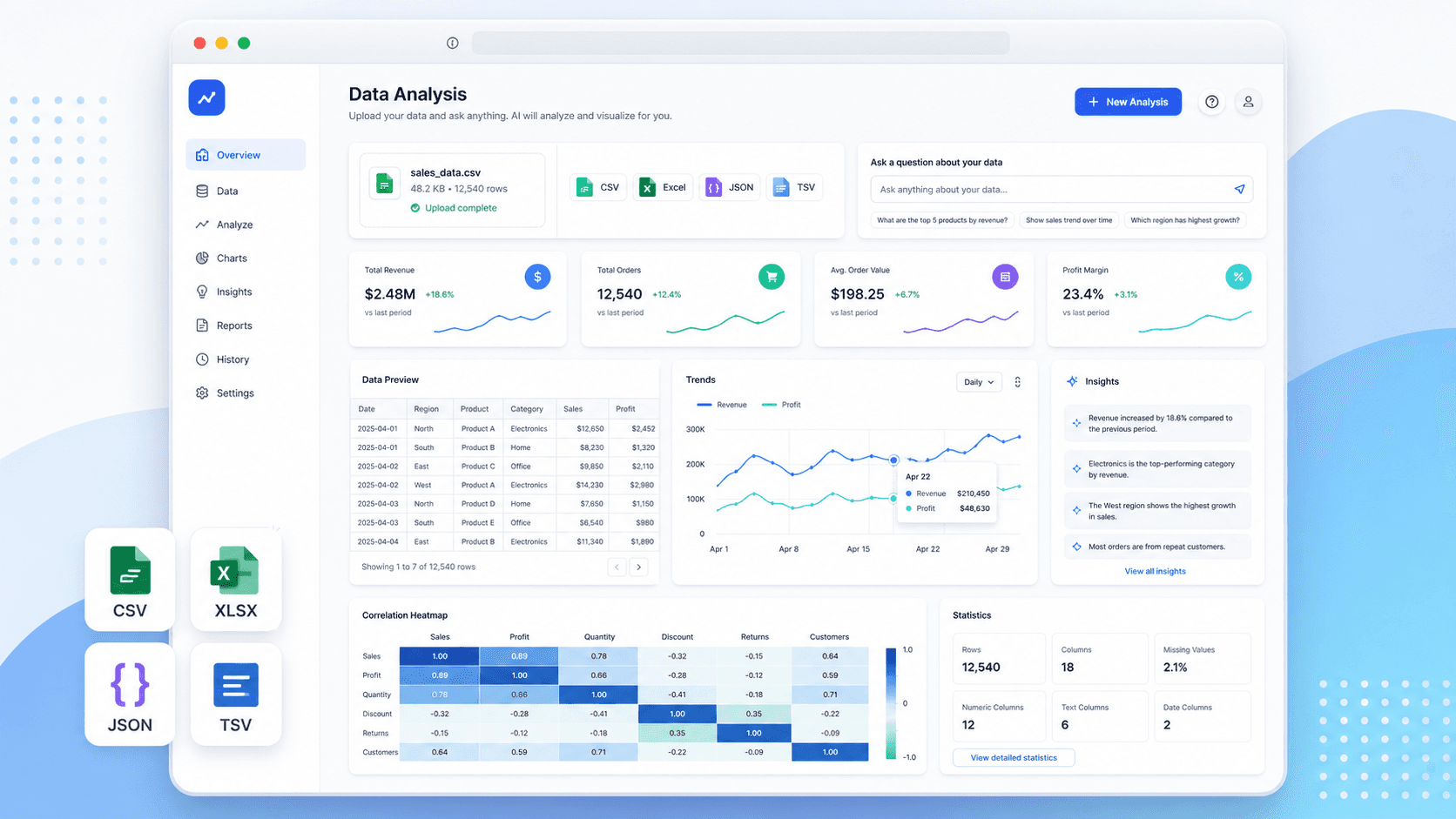Image resolution: width=1456 pixels, height=819 pixels.
Task: Click the Apr 22 Profit point on chart
Action: [x=893, y=499]
